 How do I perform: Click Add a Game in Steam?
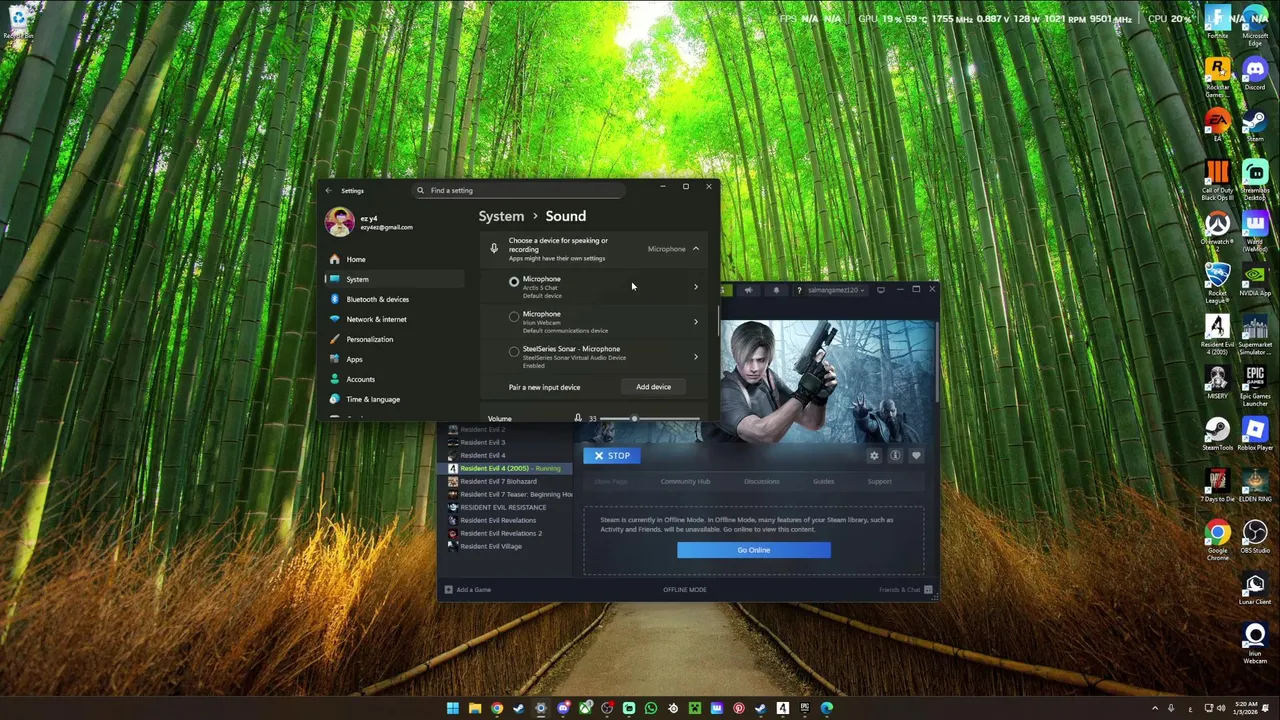[x=468, y=590]
